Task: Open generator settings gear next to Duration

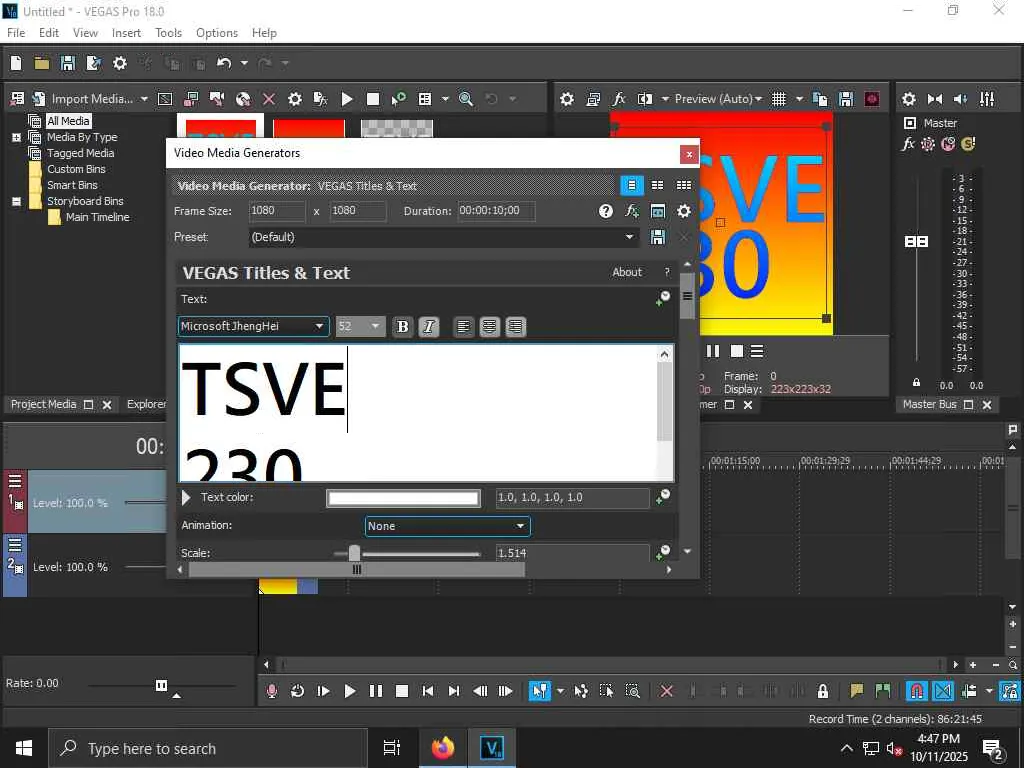Action: tap(684, 211)
